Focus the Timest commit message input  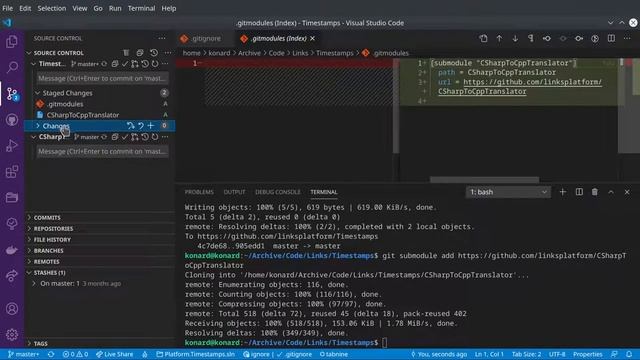click(x=102, y=78)
